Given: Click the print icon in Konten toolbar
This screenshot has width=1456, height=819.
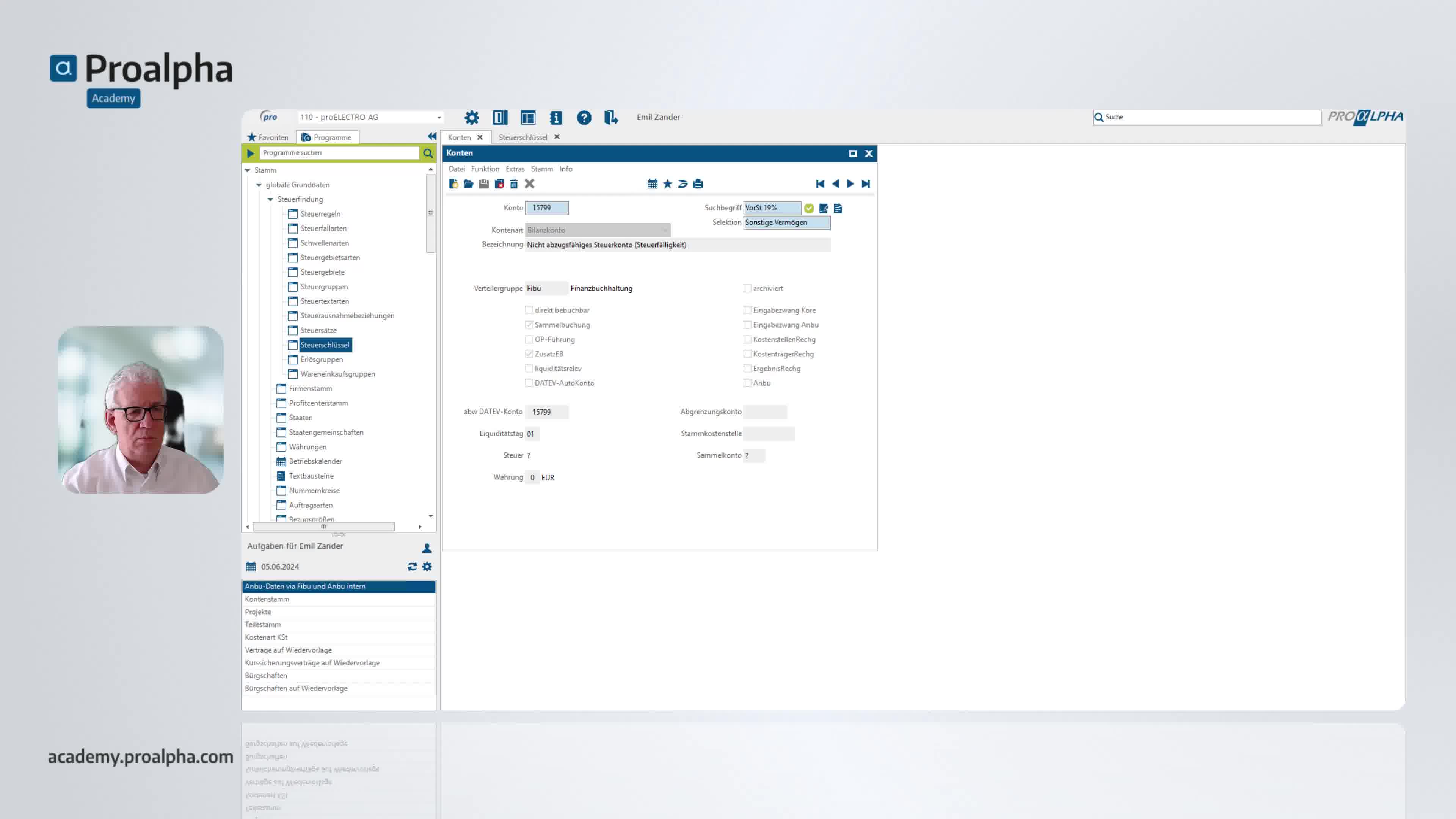Looking at the screenshot, I should tap(698, 184).
